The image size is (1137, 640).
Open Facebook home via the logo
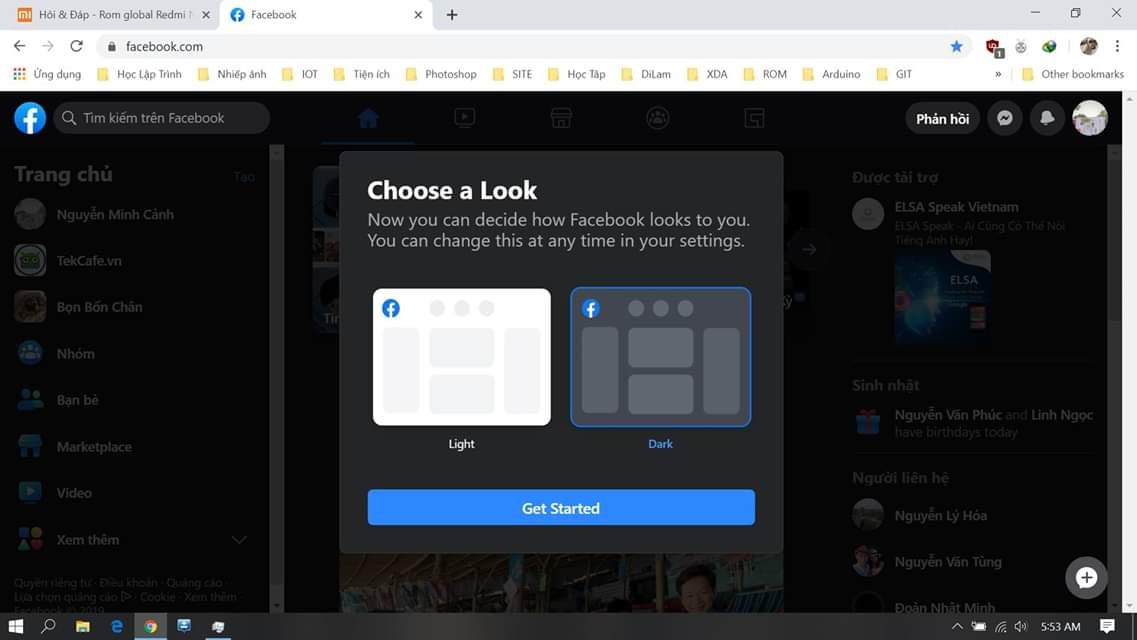(x=30, y=118)
